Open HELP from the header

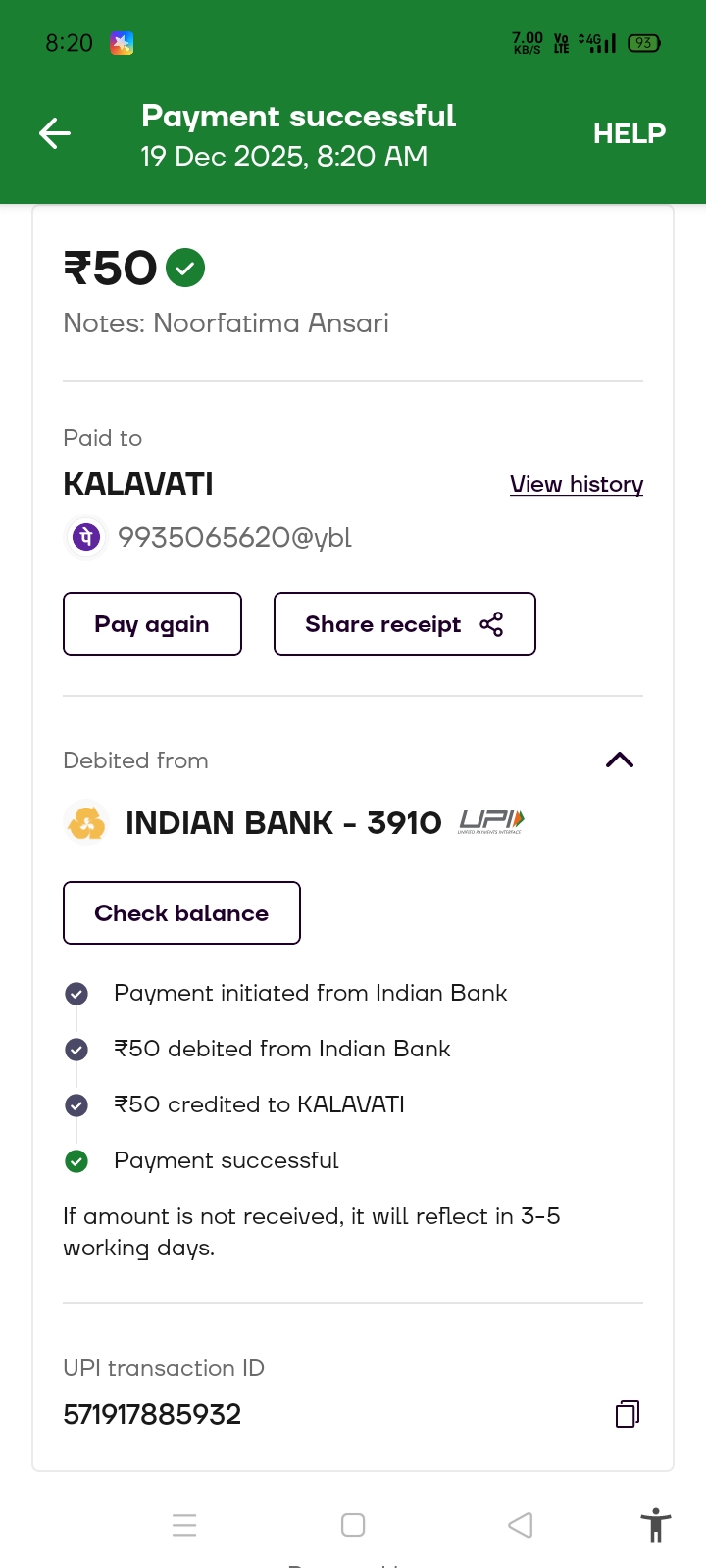[630, 133]
